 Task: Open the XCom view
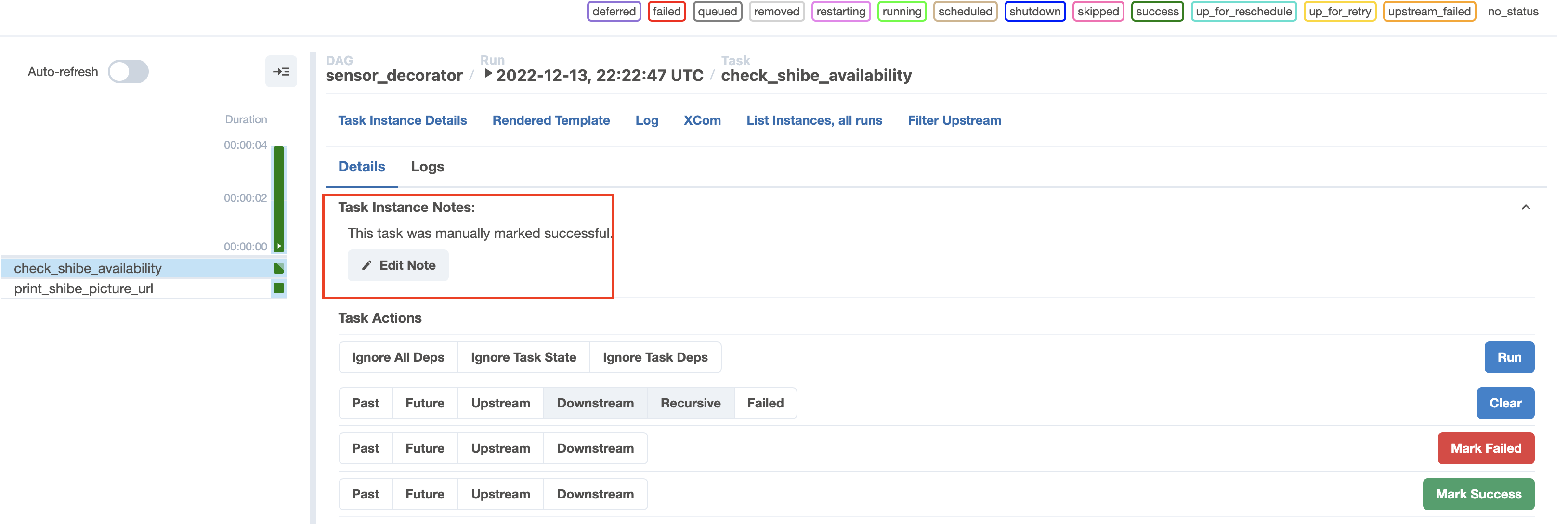703,120
